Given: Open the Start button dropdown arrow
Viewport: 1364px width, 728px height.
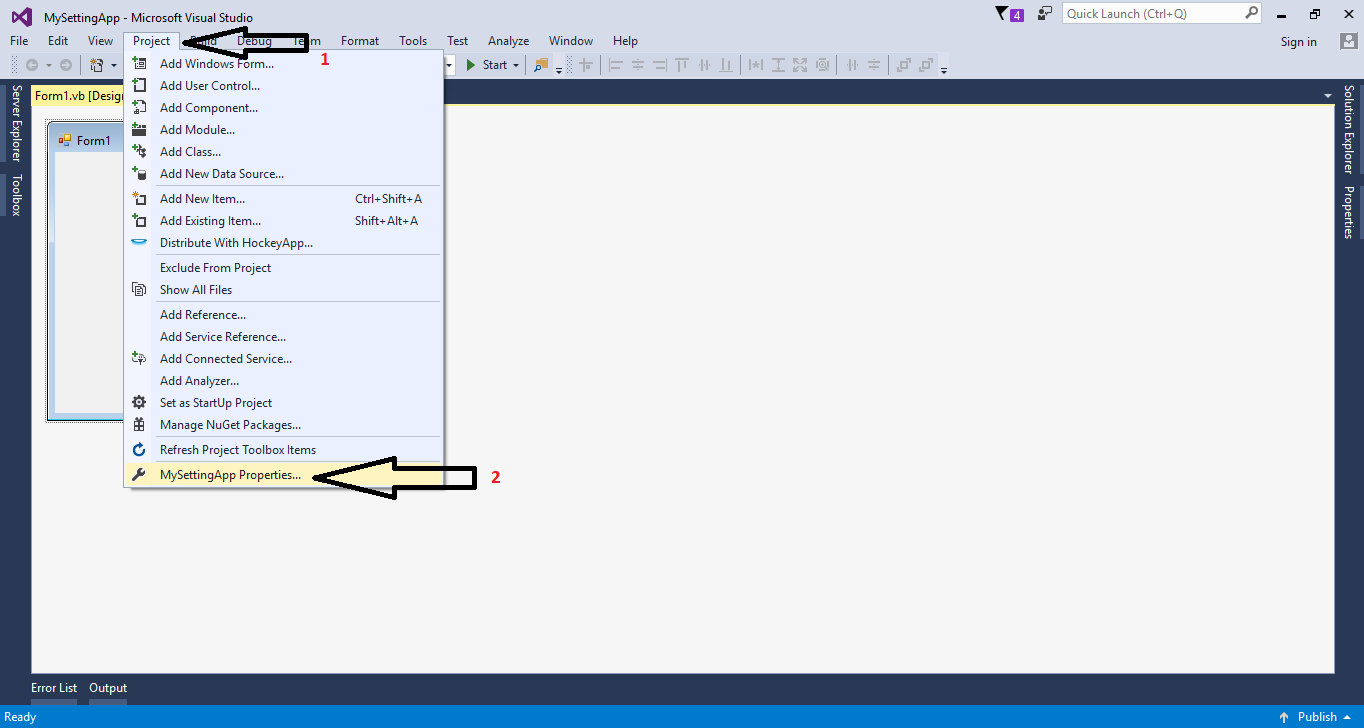Looking at the screenshot, I should pyautogui.click(x=516, y=65).
